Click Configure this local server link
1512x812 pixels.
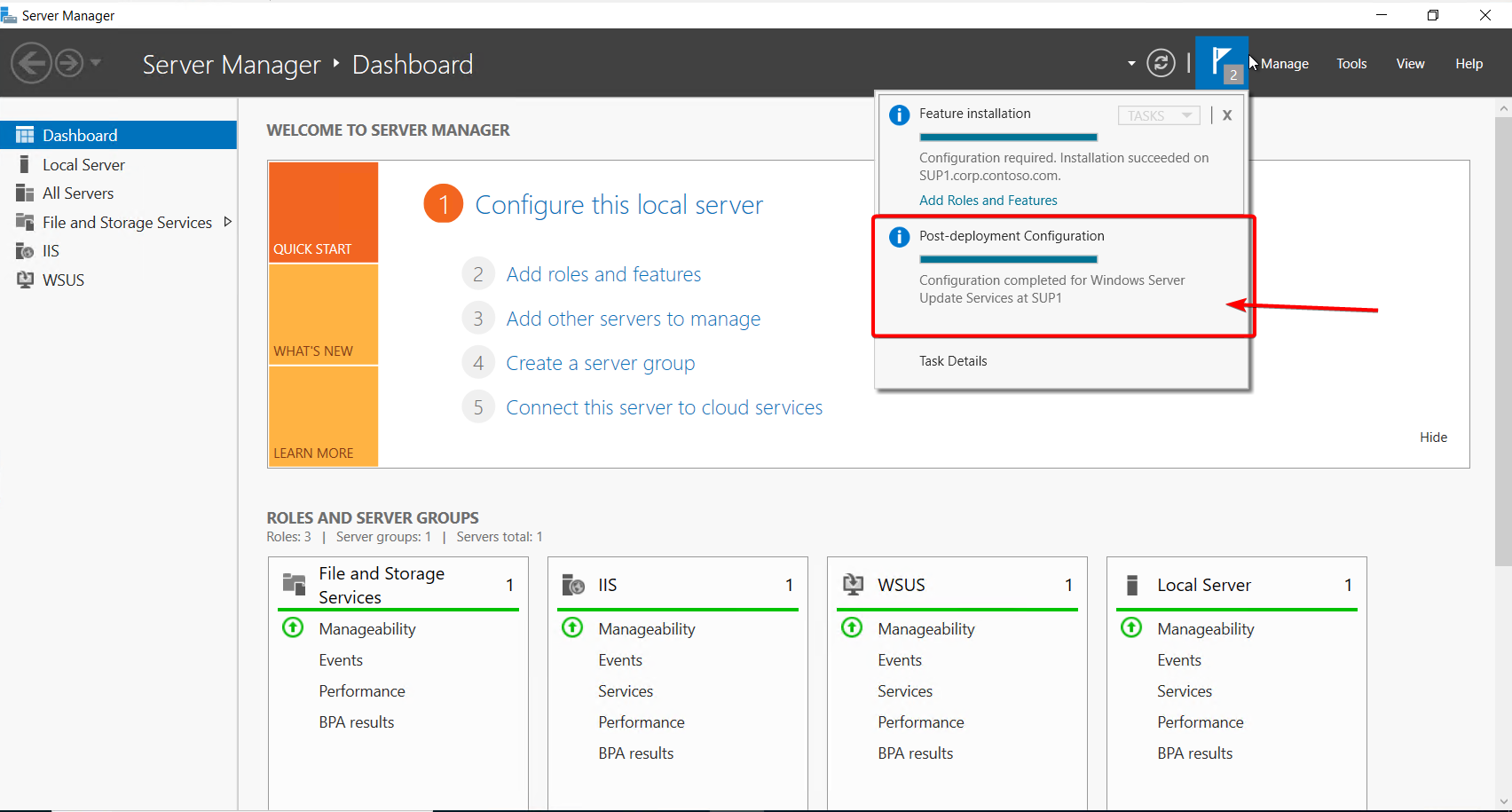point(619,204)
